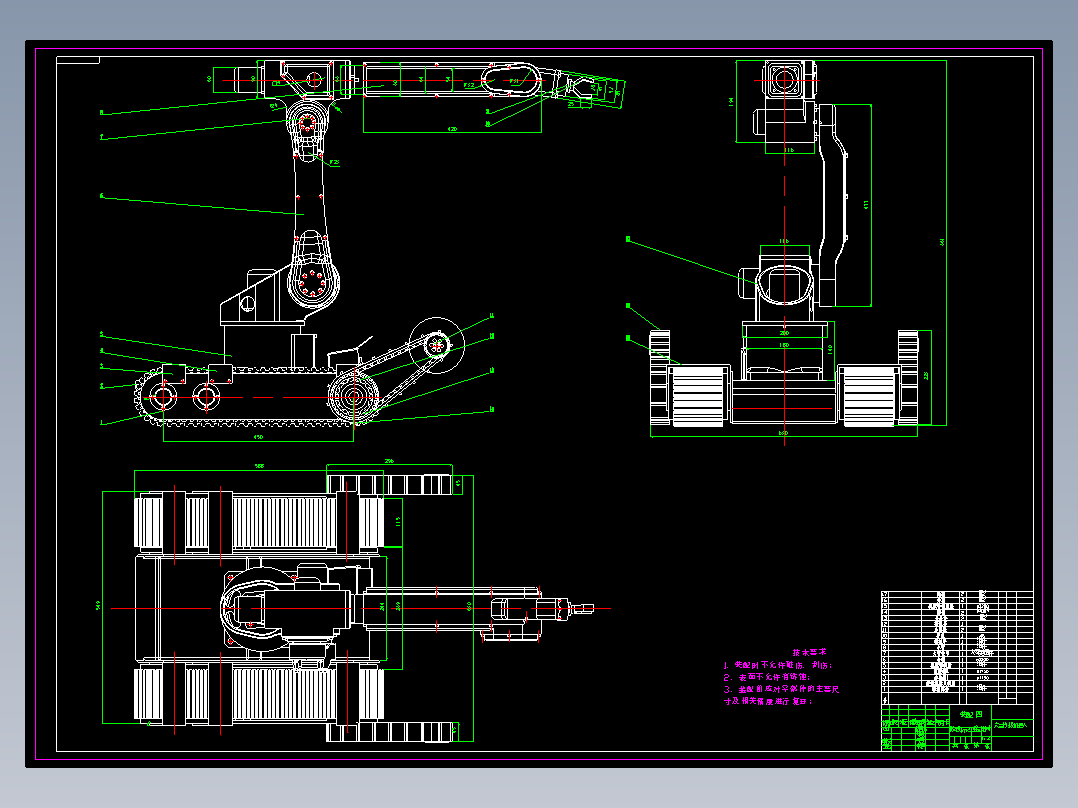Click the white parts list table
Image resolution: width=1078 pixels, height=808 pixels.
coord(957,647)
